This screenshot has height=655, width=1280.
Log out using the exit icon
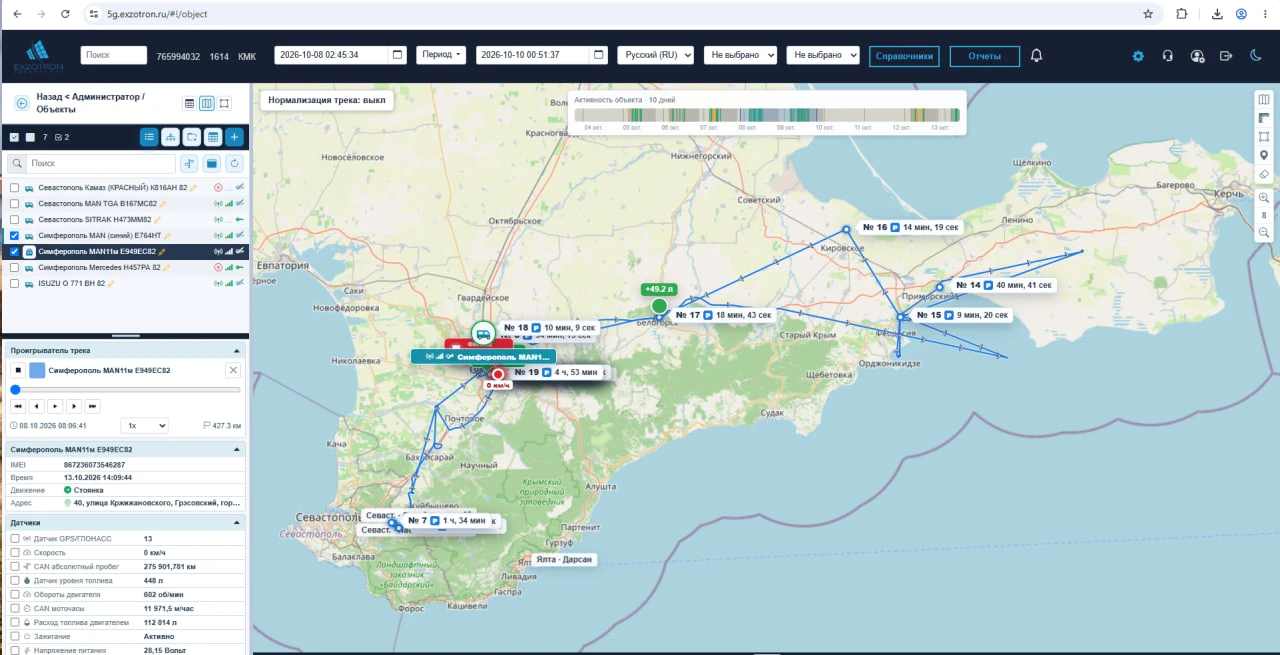pyautogui.click(x=1226, y=56)
